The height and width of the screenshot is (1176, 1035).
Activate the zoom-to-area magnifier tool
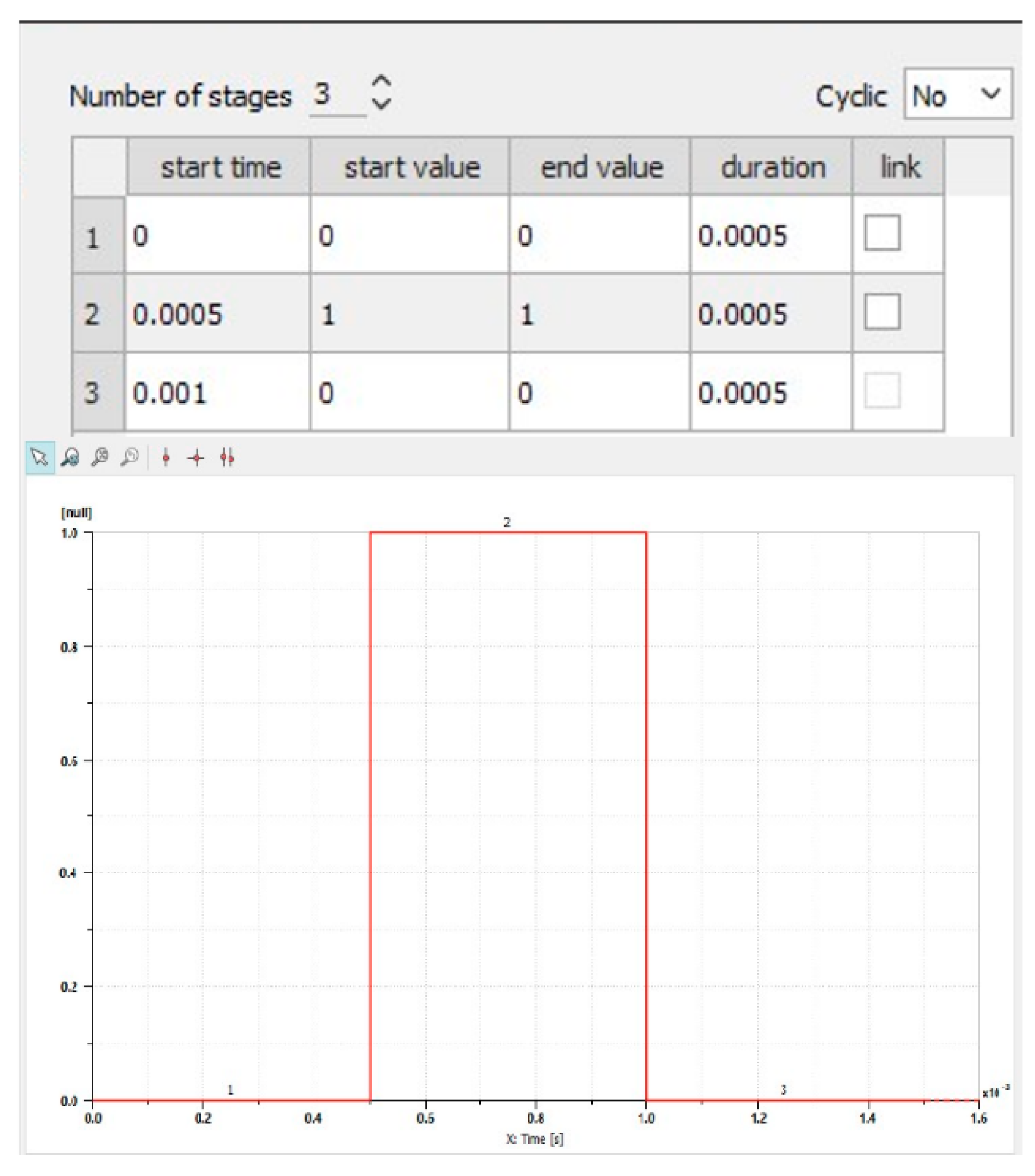point(70,458)
